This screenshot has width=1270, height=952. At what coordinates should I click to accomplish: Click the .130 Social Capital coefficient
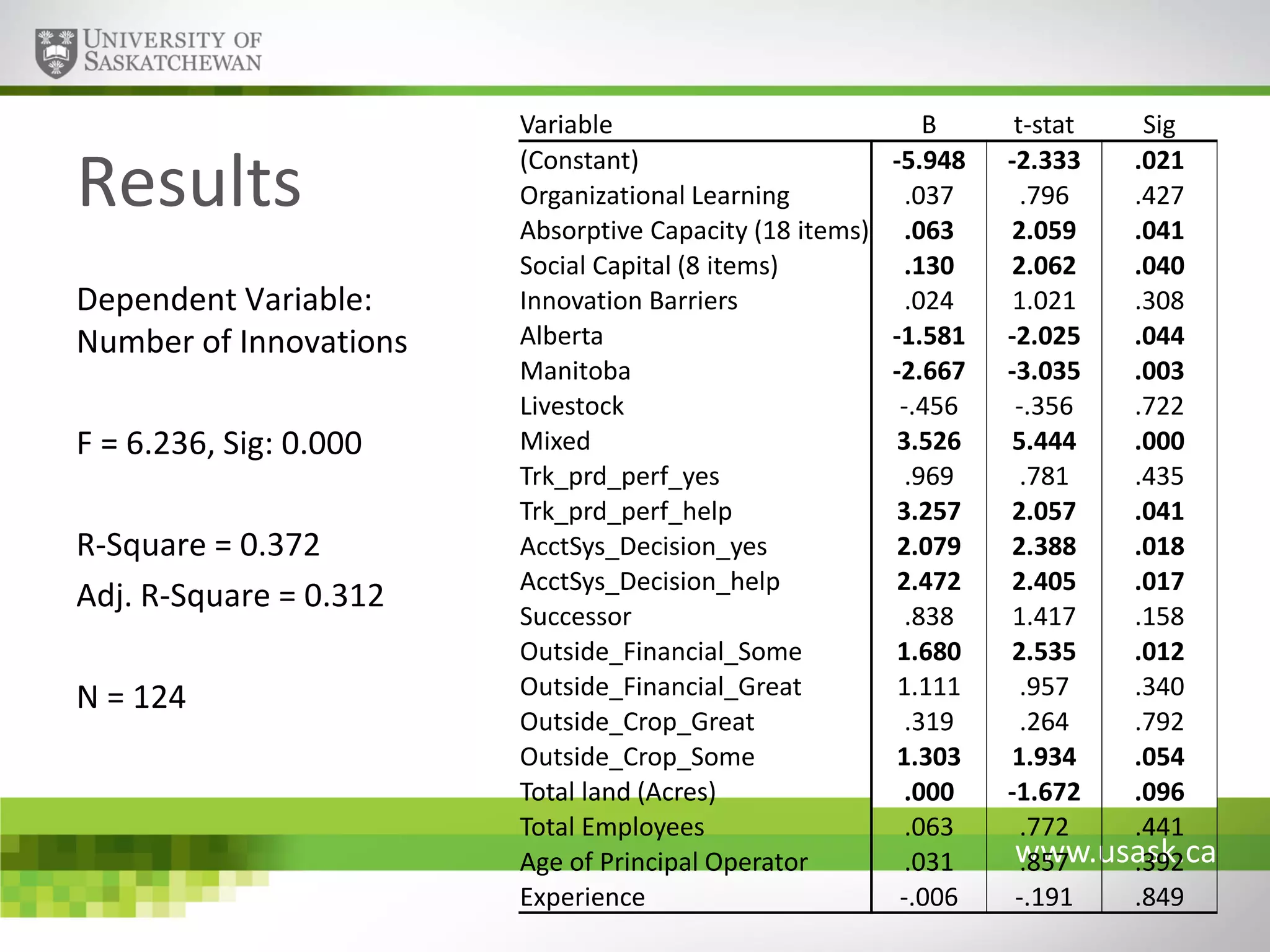(x=929, y=266)
